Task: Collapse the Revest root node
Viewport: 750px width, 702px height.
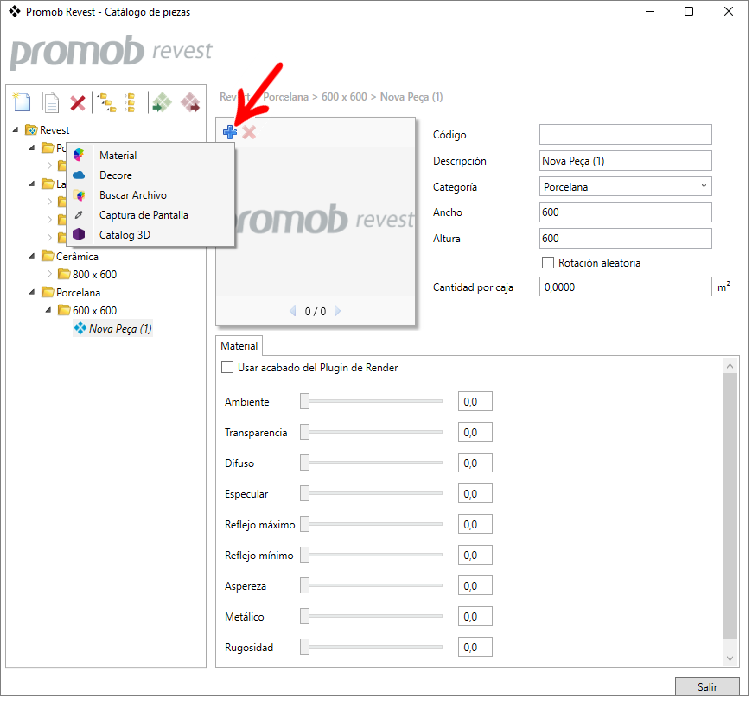Action: click(x=15, y=130)
